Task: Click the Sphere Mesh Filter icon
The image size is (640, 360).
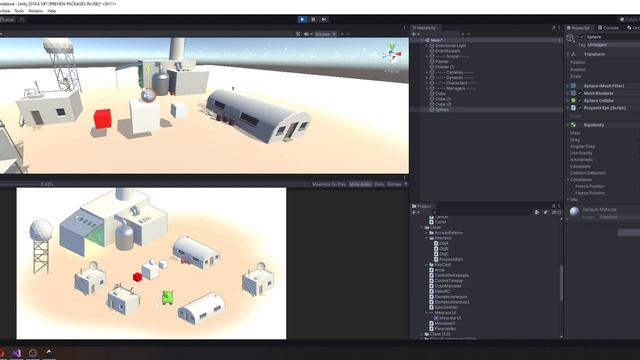Action: tap(573, 86)
